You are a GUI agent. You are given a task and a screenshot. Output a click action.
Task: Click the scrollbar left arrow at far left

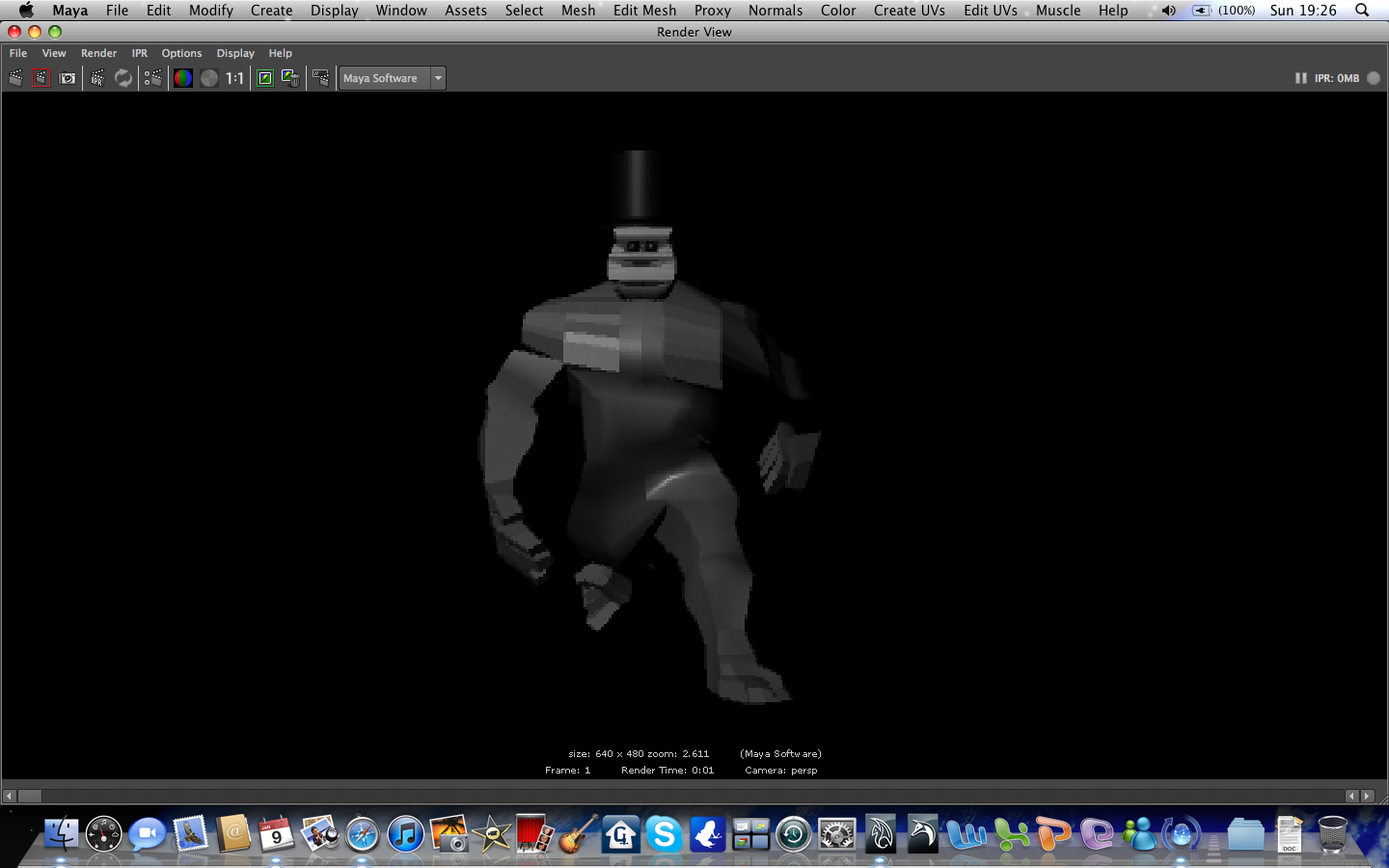10,796
